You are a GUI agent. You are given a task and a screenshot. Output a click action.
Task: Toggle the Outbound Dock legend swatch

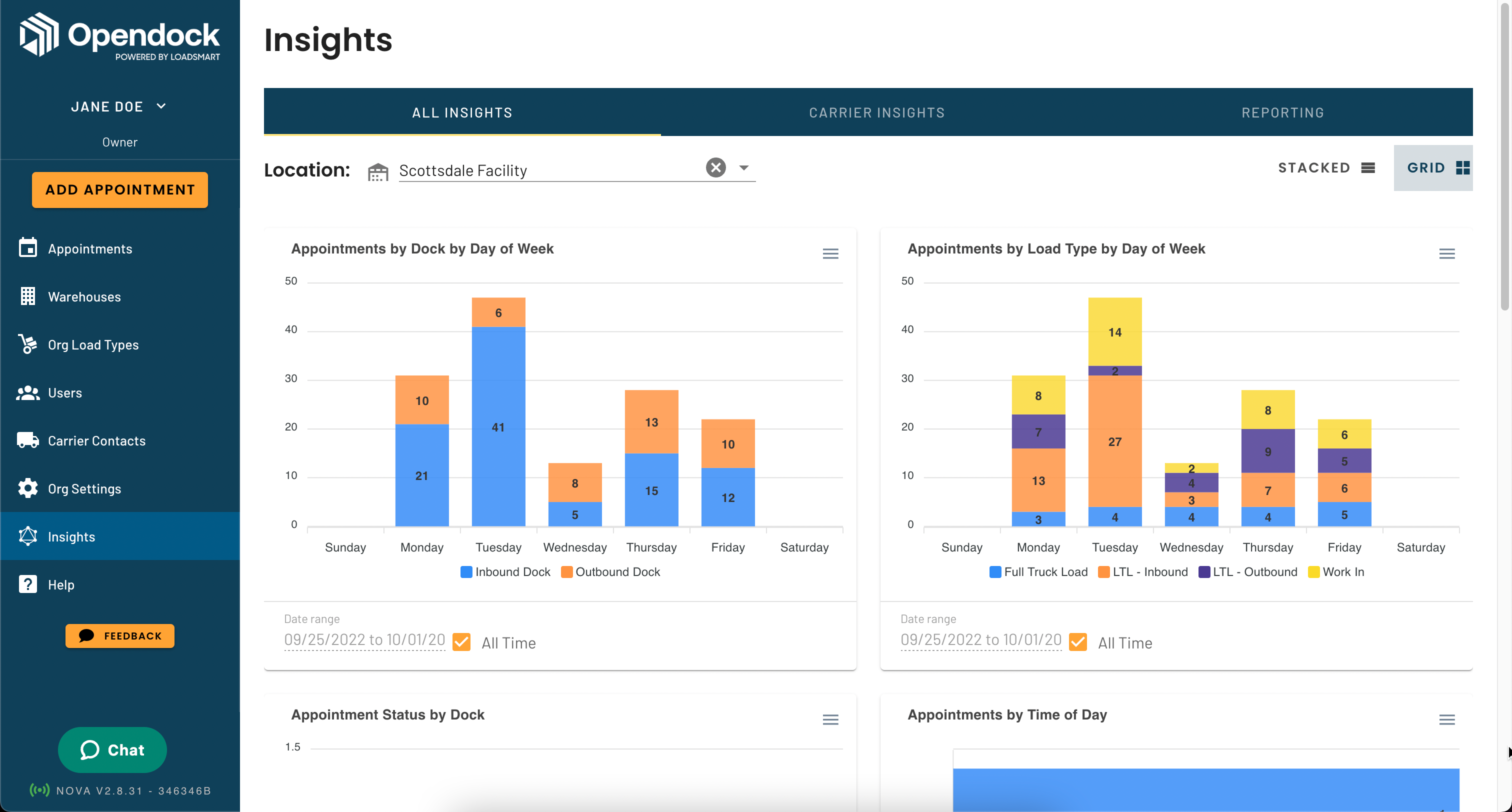[566, 572]
